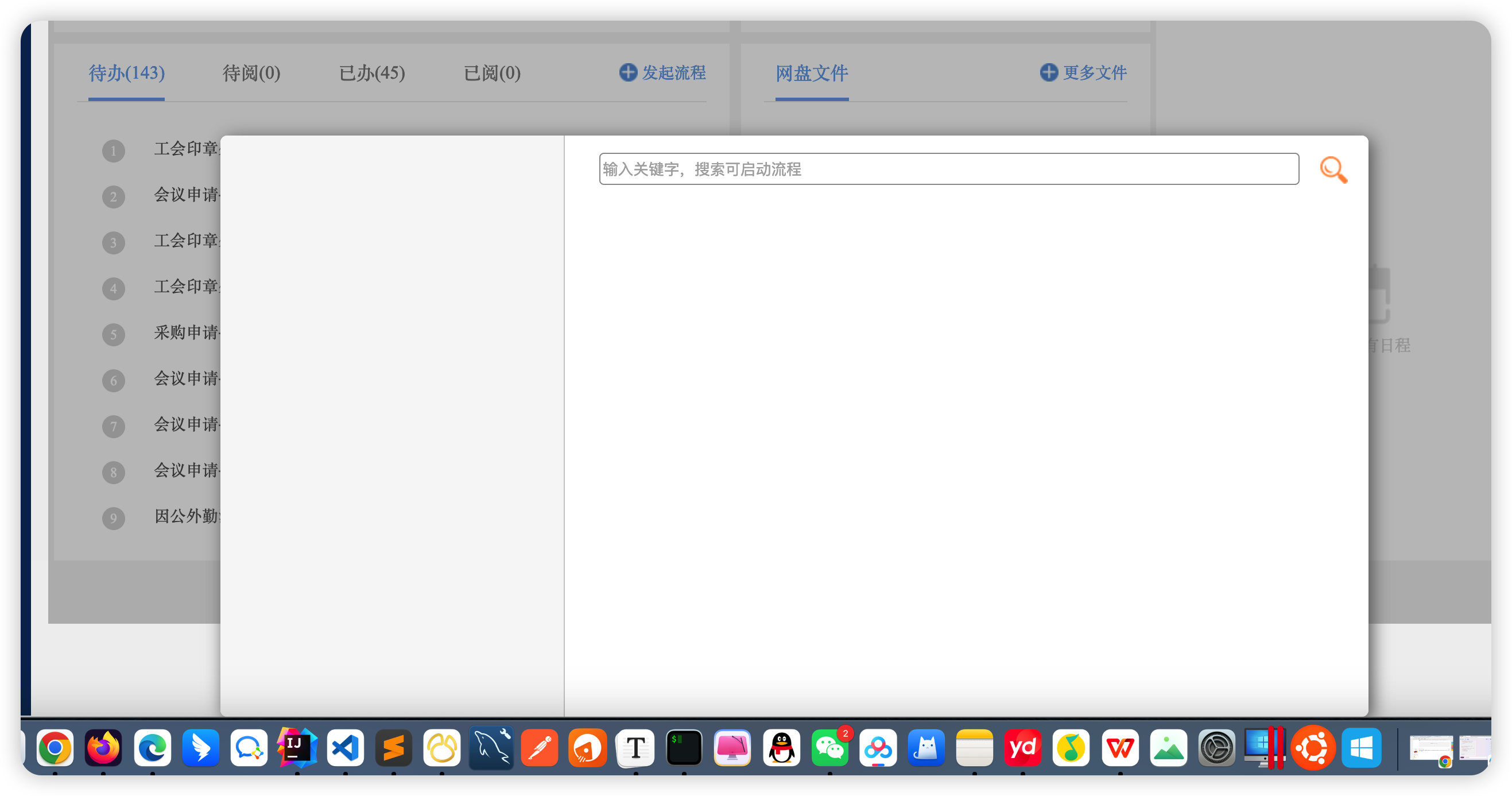Select the 已阅(0) tab
Screen dimensions: 1512x796
pos(492,74)
